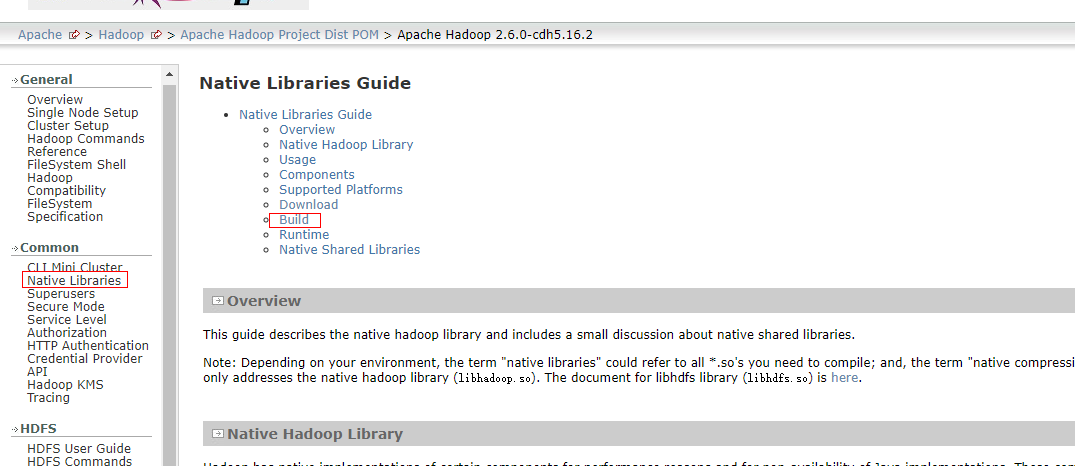Toggle the HDFS sidebar section arrow
This screenshot has width=1075, height=466.
pos(15,430)
